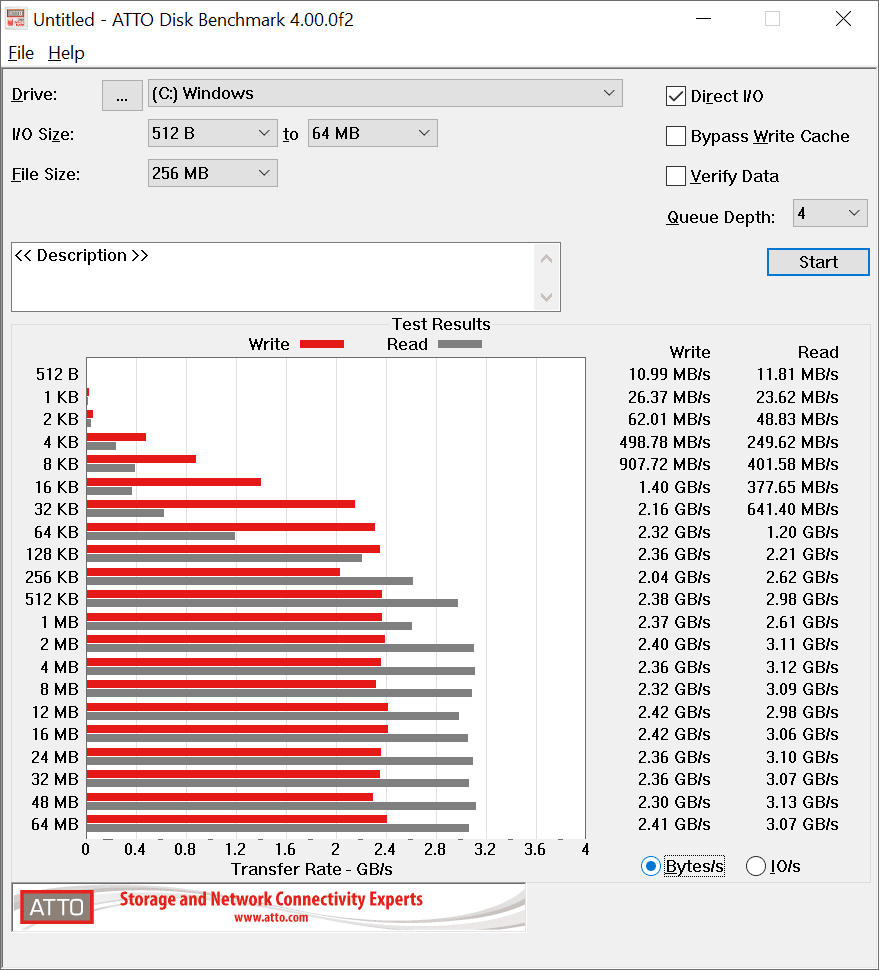Click the 3.13 GB/s read value
This screenshot has height=970, width=879.
tap(802, 802)
